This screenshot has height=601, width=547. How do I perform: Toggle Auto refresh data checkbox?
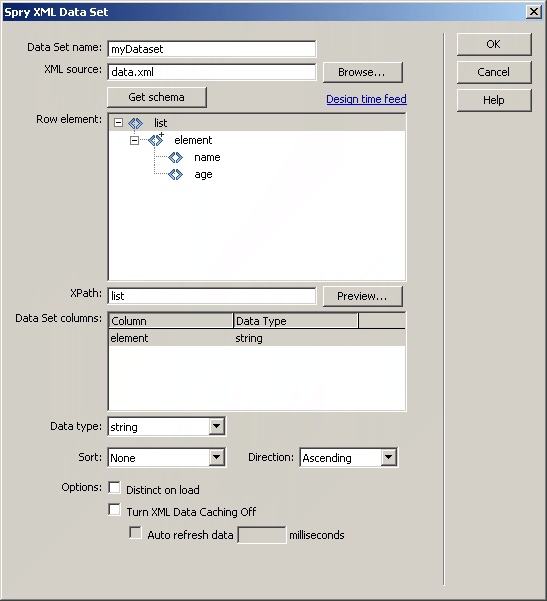click(x=135, y=533)
